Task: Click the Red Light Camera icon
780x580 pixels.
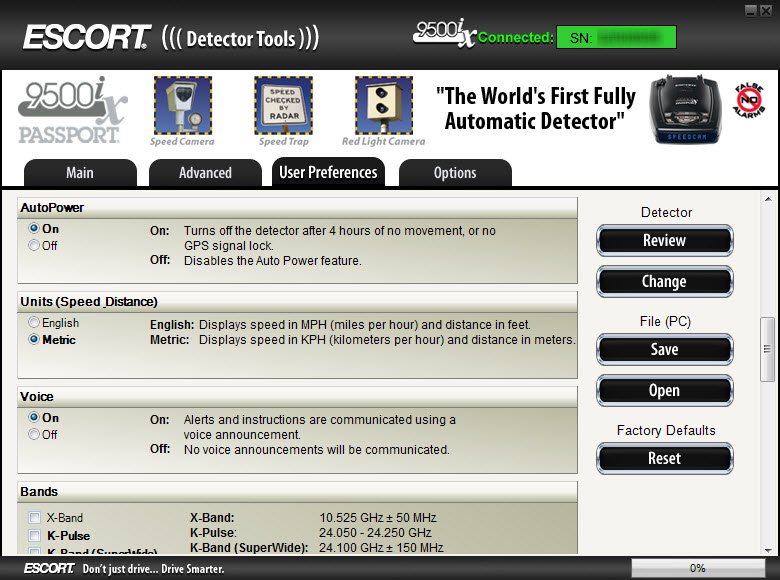Action: 383,106
